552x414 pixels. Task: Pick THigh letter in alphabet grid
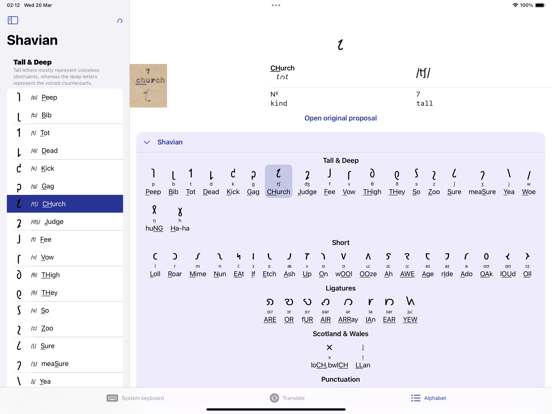pyautogui.click(x=372, y=182)
